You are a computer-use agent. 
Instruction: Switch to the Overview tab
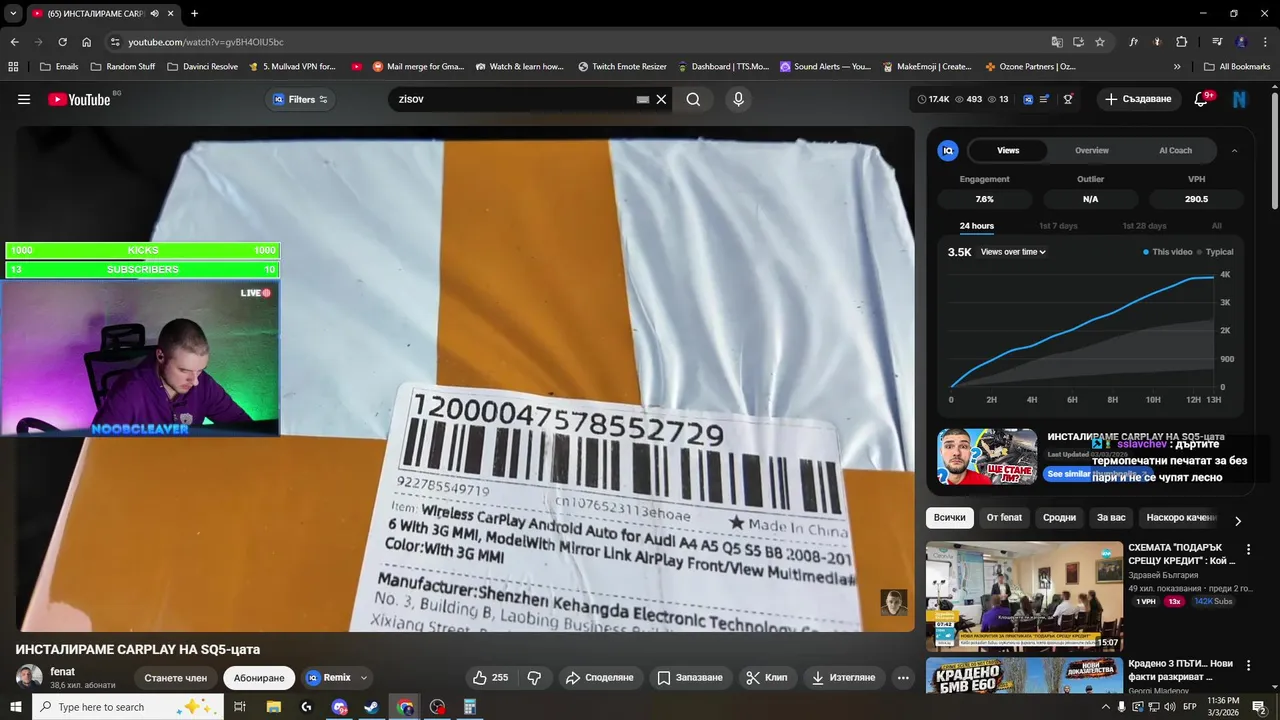coord(1092,151)
